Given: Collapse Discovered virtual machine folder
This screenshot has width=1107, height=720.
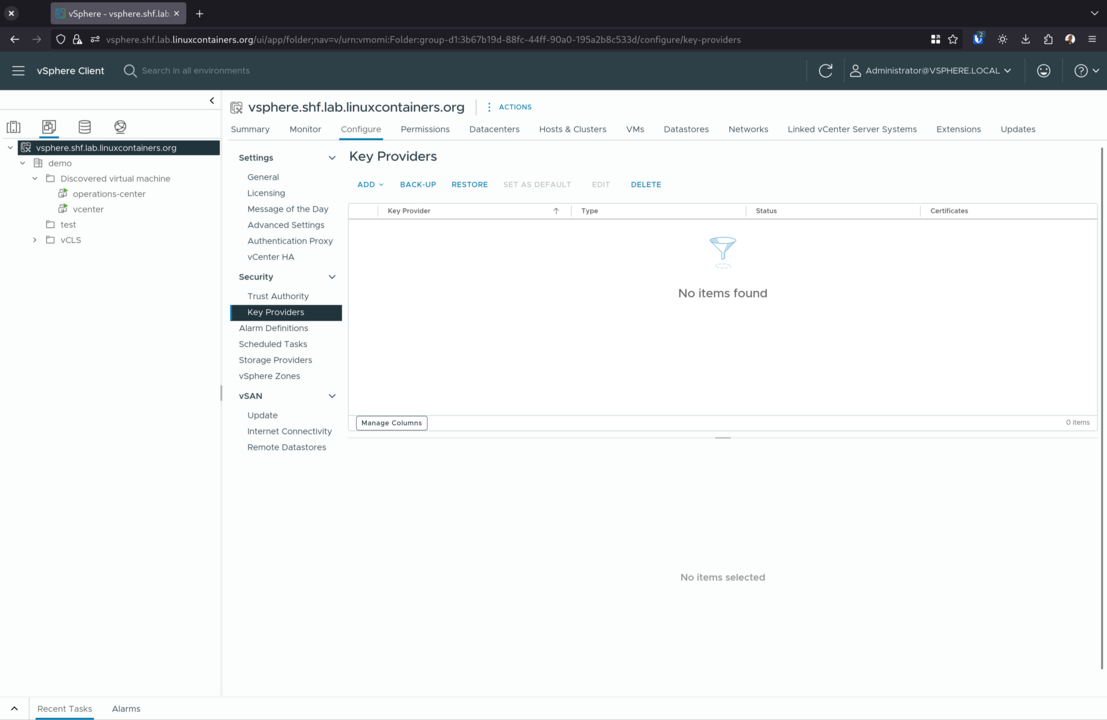Looking at the screenshot, I should point(35,179).
